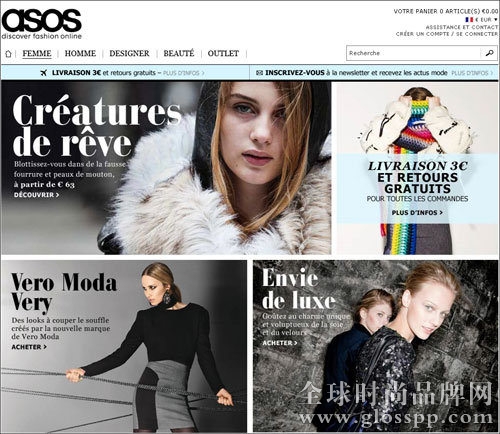Select the DESIGNER menu item
Image resolution: width=500 pixels, height=434 pixels.
(x=129, y=53)
